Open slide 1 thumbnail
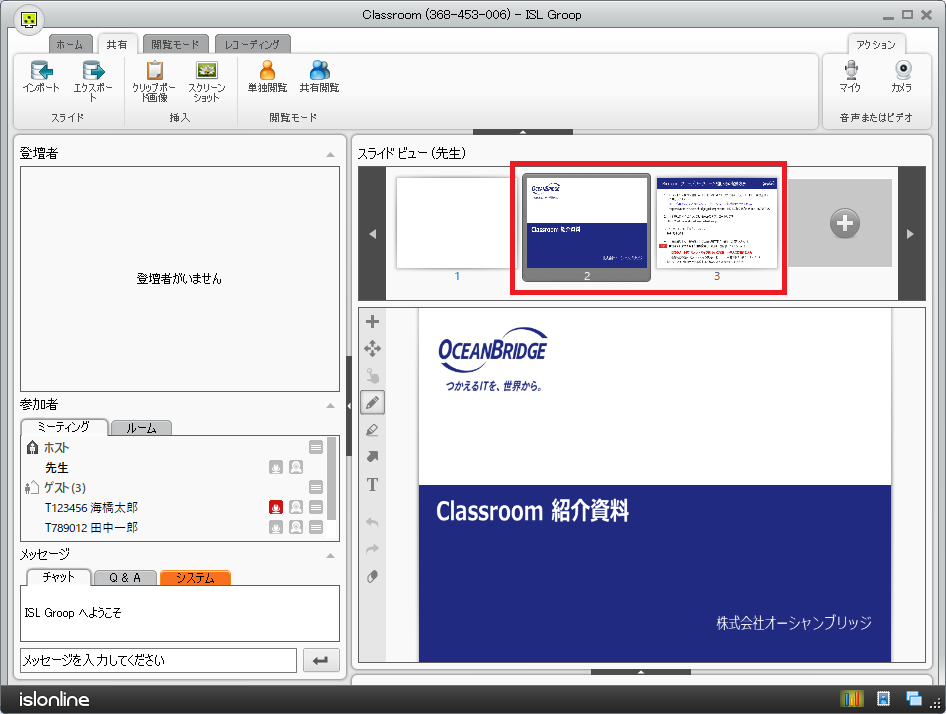Image resolution: width=946 pixels, height=714 pixels. coord(457,223)
